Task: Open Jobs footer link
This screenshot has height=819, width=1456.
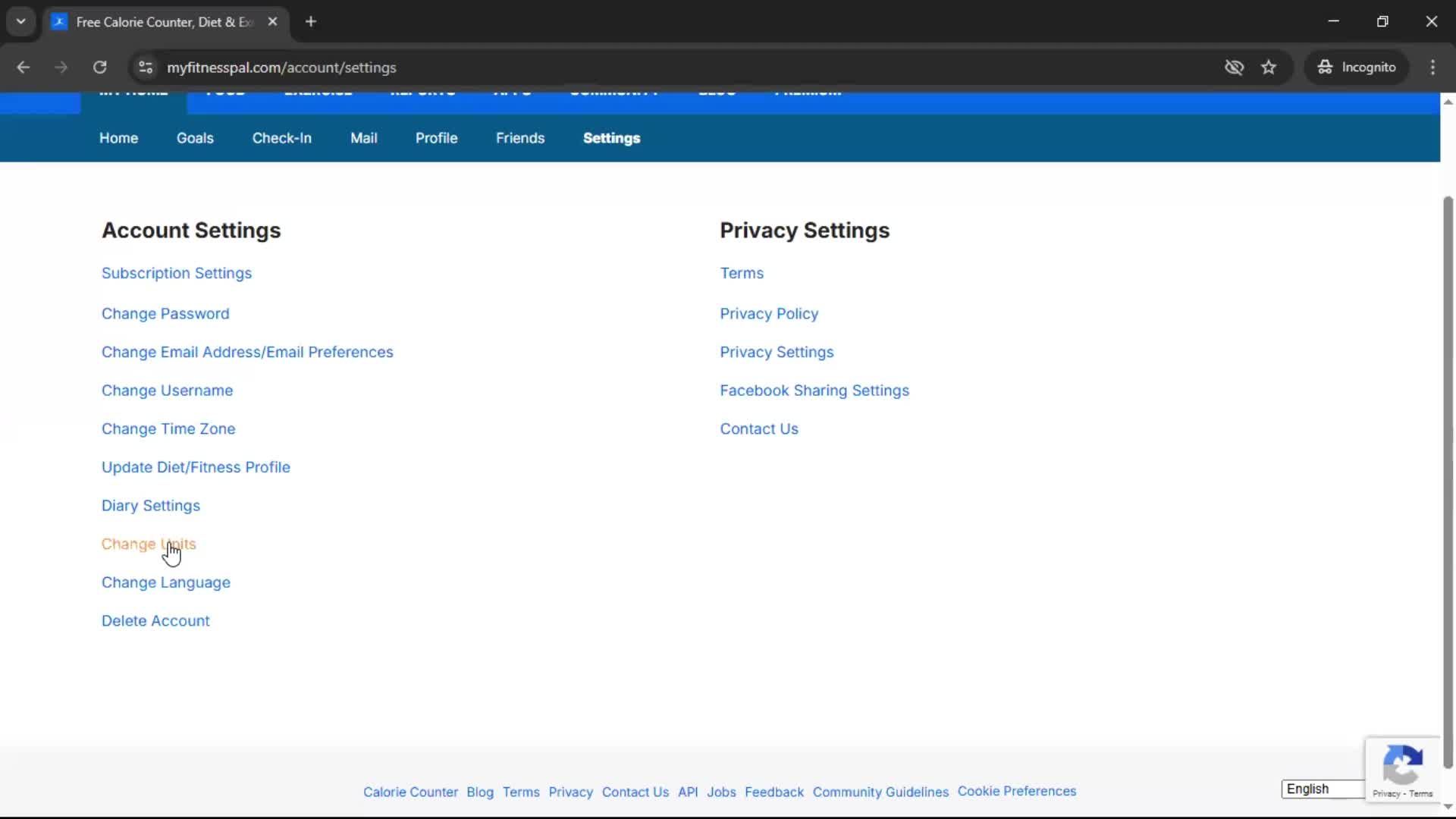Action: pos(721,792)
